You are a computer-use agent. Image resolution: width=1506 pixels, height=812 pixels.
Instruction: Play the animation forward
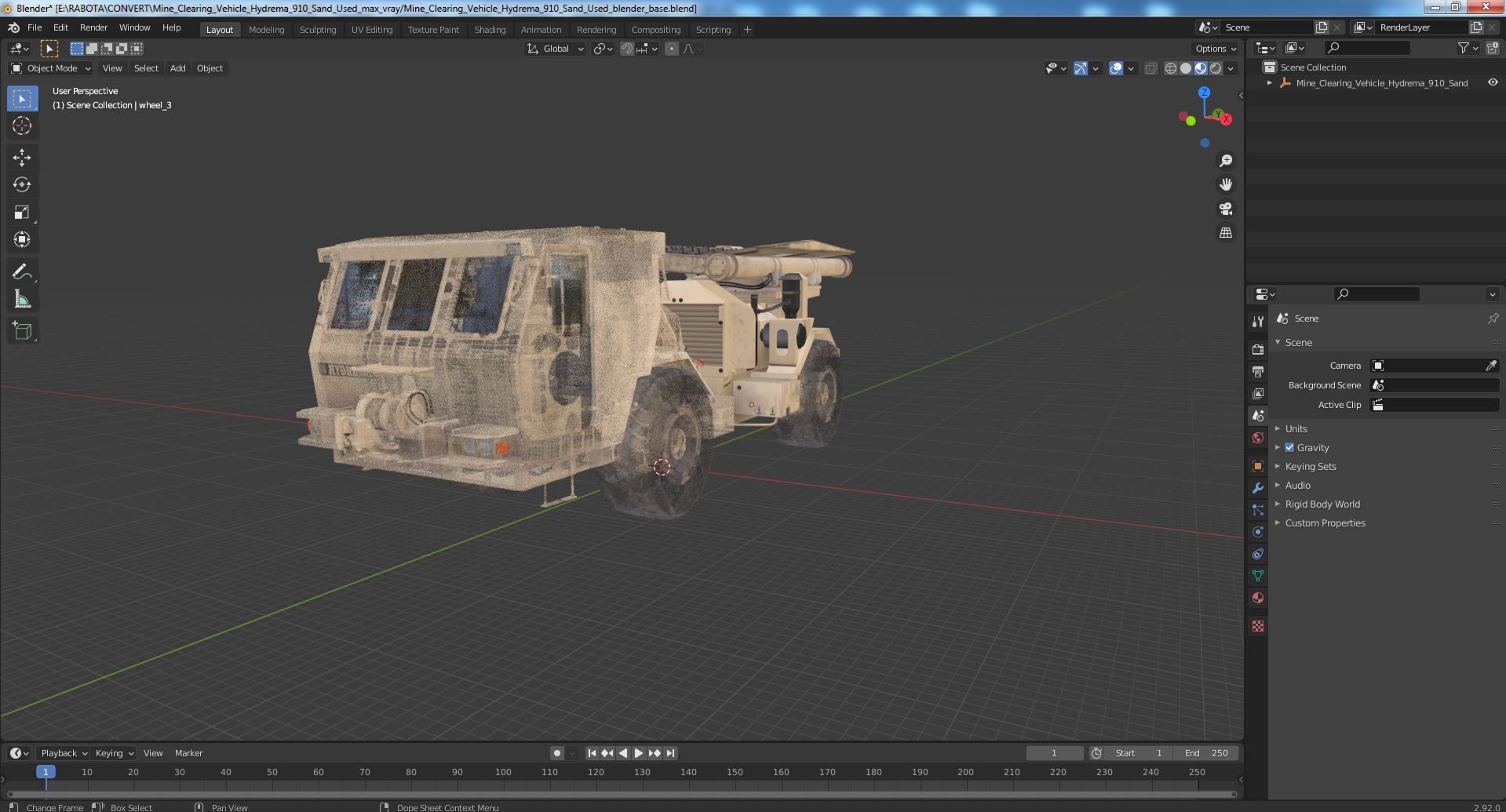[x=639, y=753]
